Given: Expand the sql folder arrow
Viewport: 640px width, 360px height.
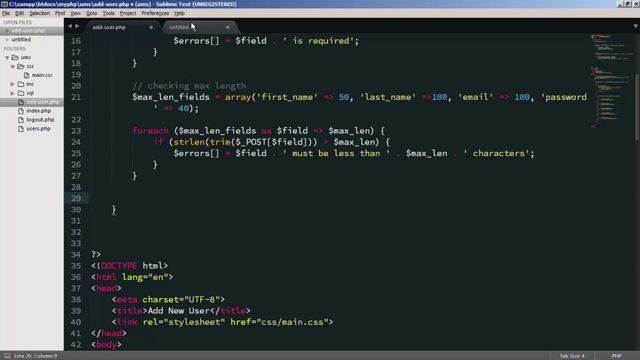Looking at the screenshot, I should (x=13, y=93).
